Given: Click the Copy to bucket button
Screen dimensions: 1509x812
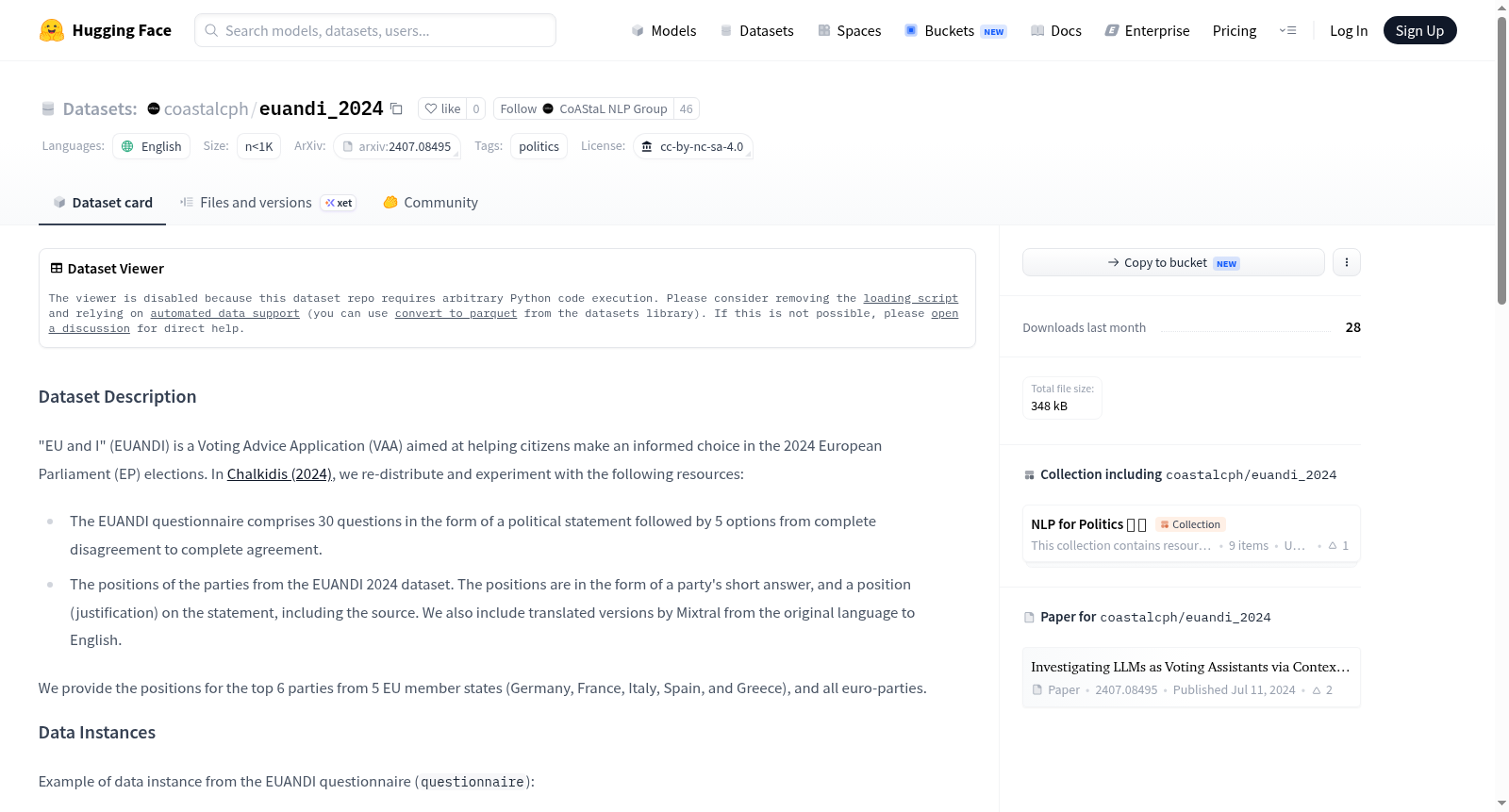Looking at the screenshot, I should point(1173,262).
